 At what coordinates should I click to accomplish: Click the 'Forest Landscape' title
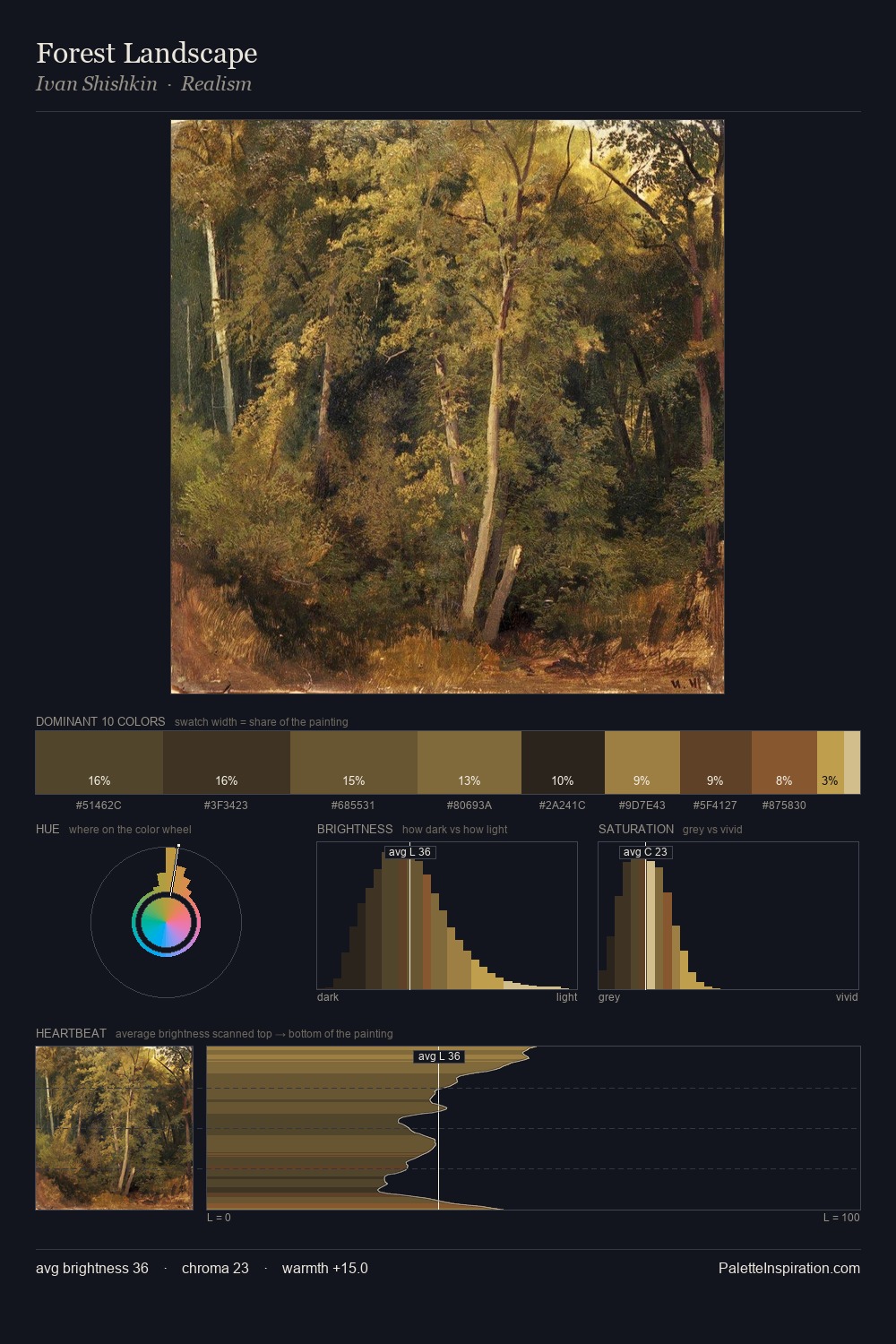[x=147, y=53]
